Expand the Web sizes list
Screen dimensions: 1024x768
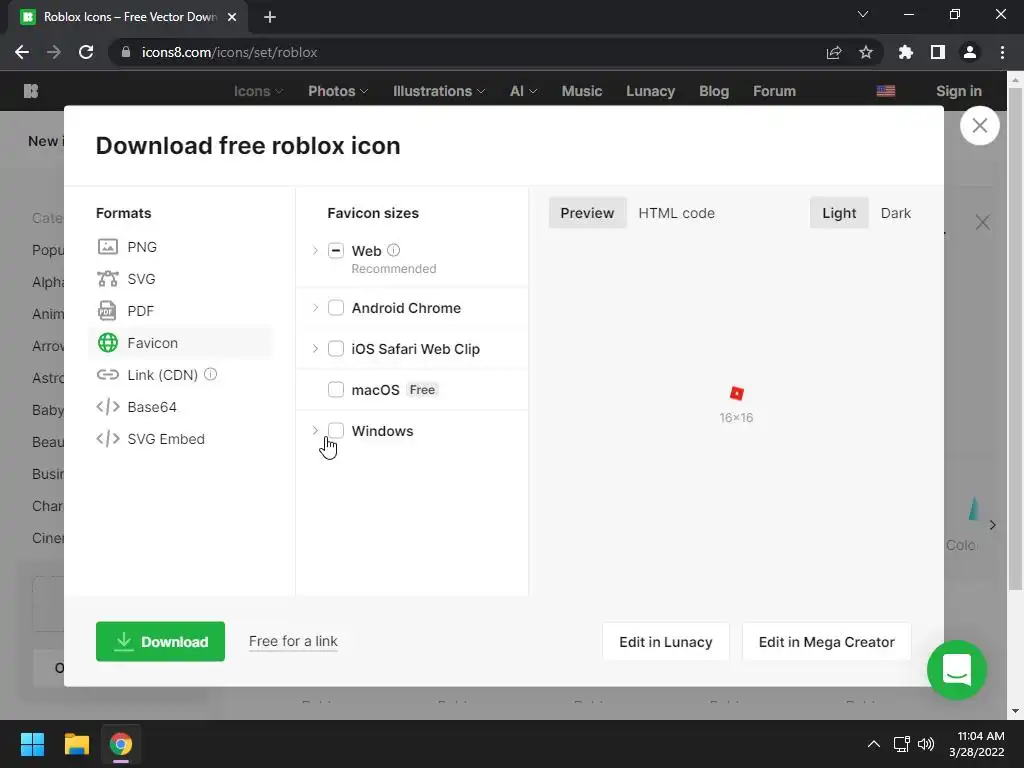pyautogui.click(x=315, y=251)
